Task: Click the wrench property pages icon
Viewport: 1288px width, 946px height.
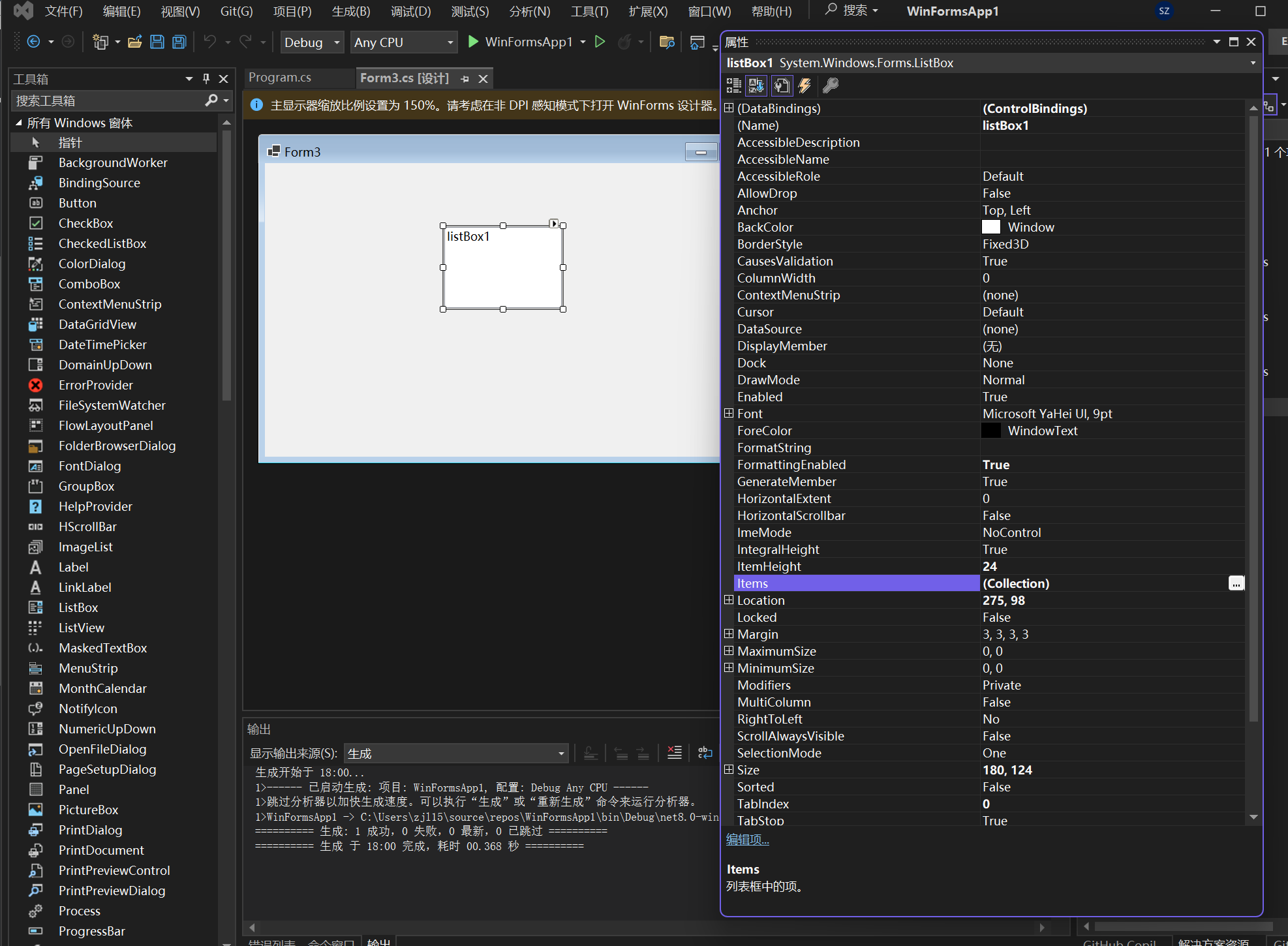Action: click(831, 85)
